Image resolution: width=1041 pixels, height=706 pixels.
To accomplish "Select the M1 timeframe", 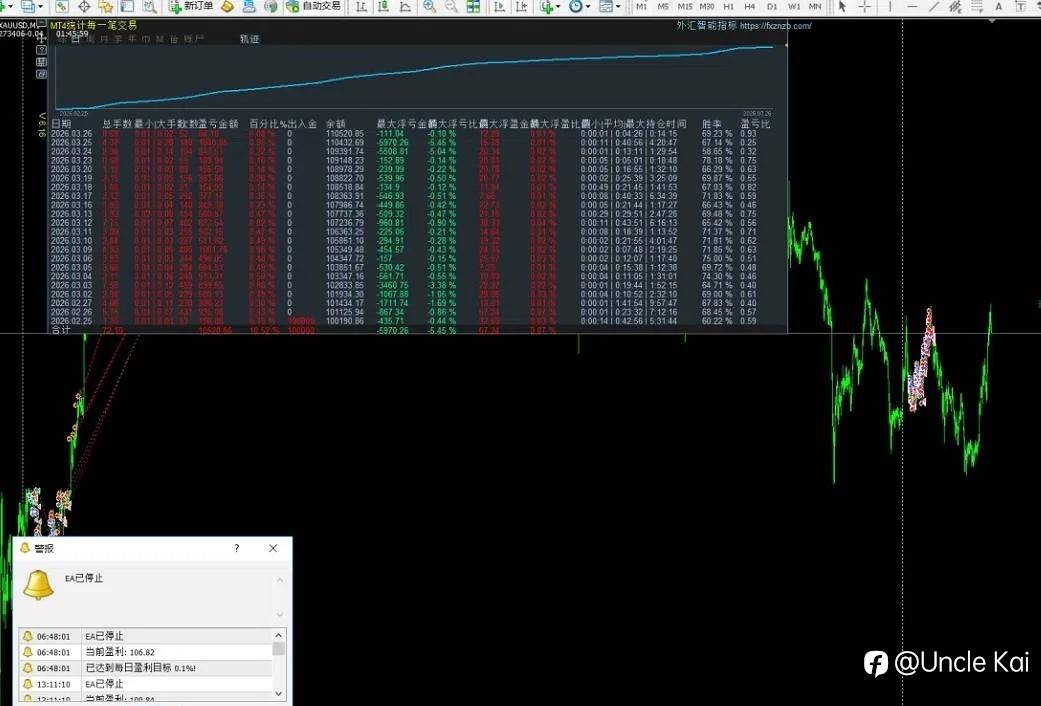I will tap(641, 7).
